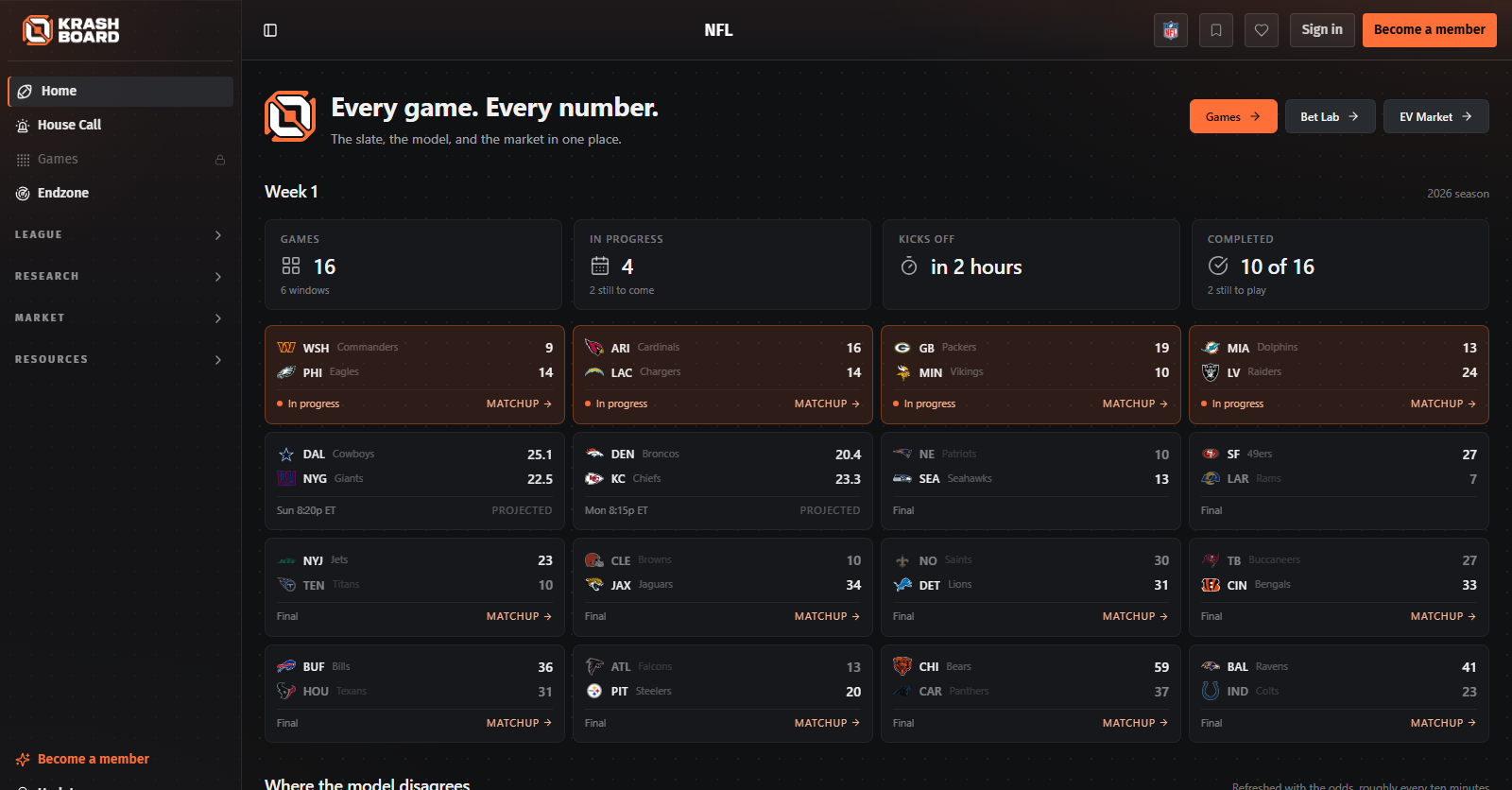
Task: Click the Cowboys star logo
Action: click(286, 455)
